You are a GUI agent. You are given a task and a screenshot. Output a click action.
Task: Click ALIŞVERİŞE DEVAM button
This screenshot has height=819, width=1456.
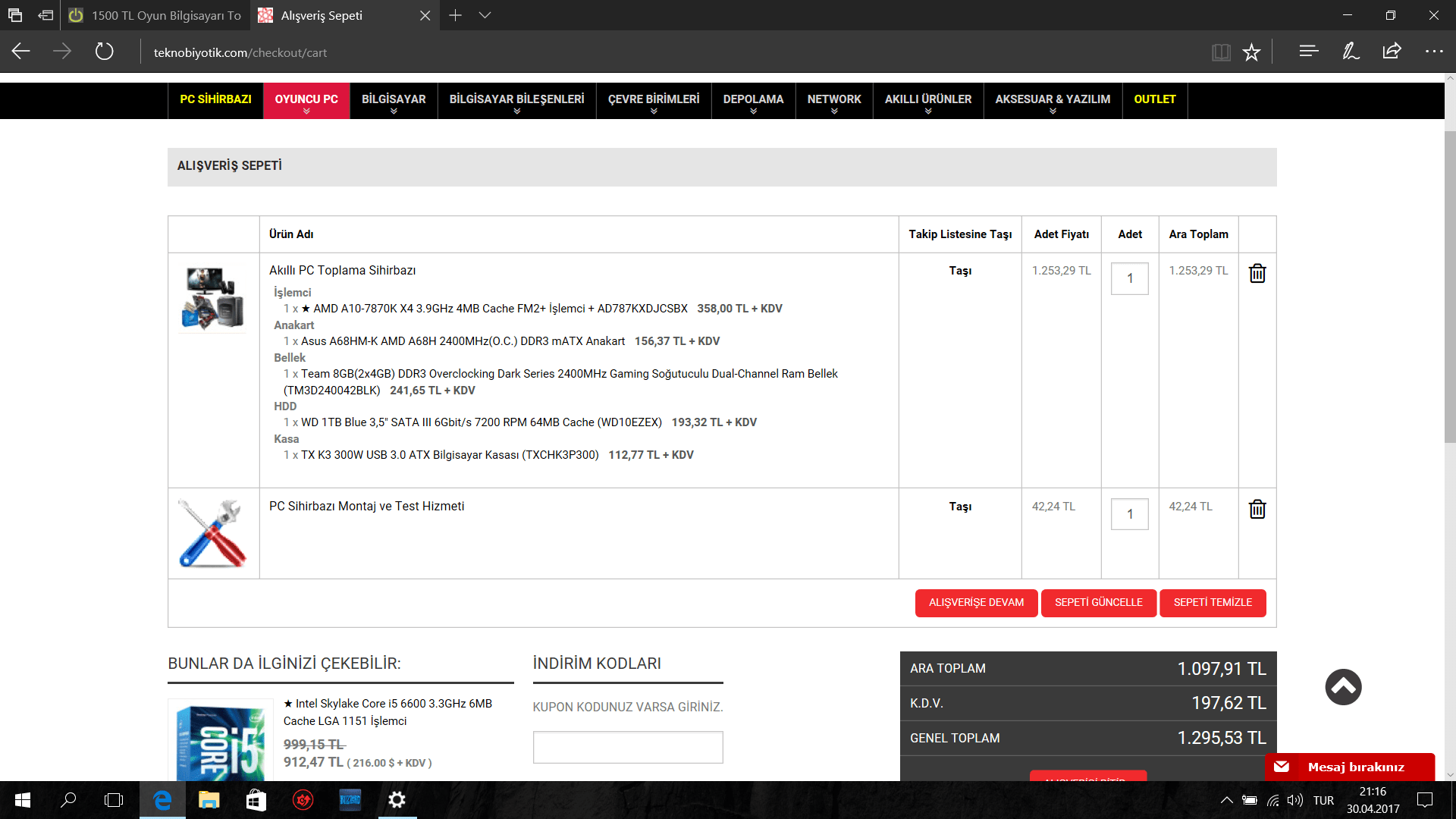[976, 603]
